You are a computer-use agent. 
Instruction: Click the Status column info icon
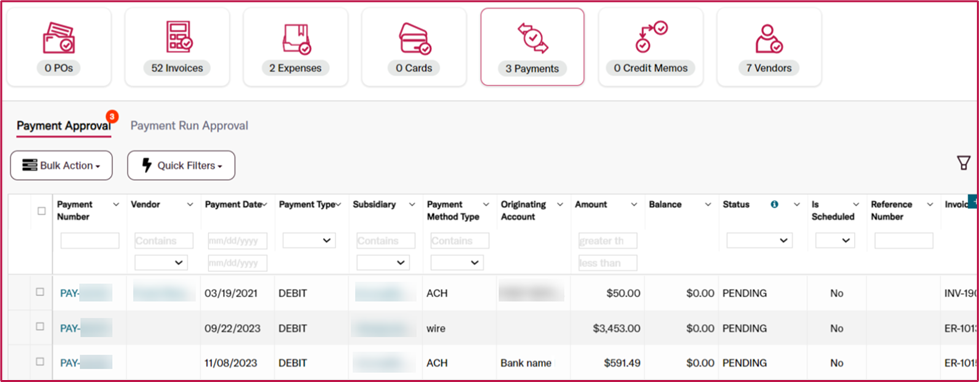[775, 204]
